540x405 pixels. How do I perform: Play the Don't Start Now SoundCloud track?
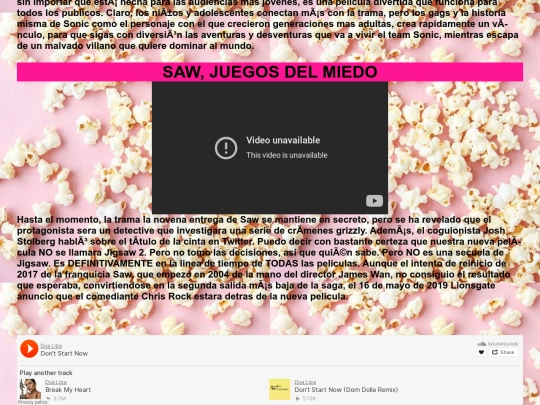[29, 349]
